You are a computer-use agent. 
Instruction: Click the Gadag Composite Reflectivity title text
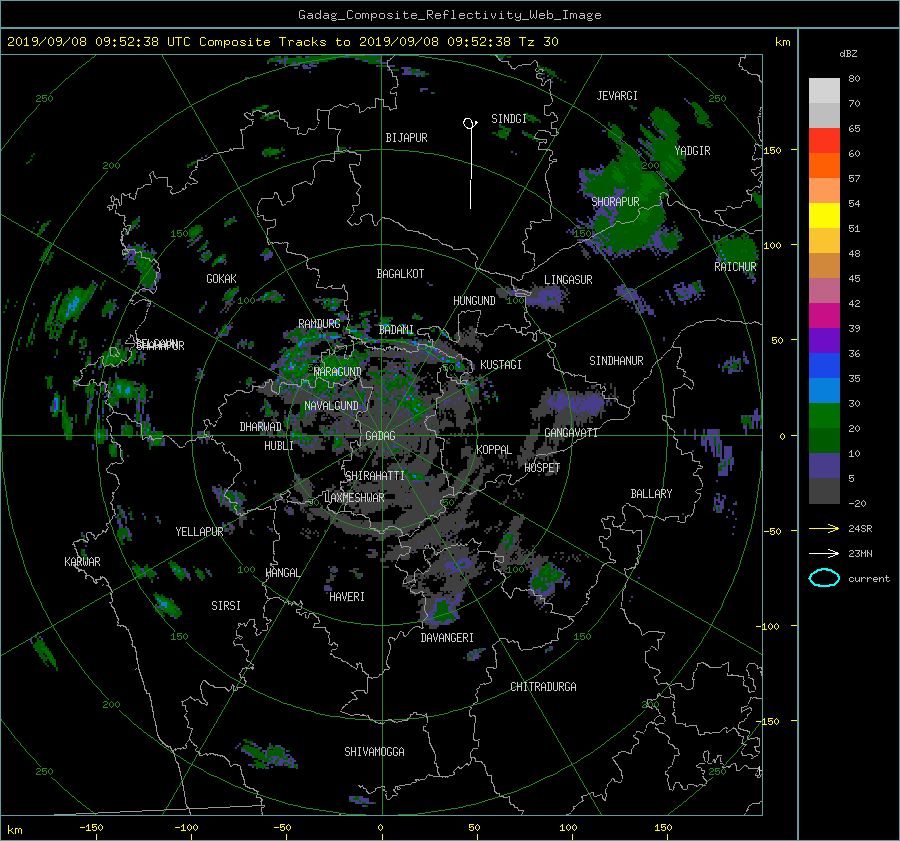click(449, 15)
